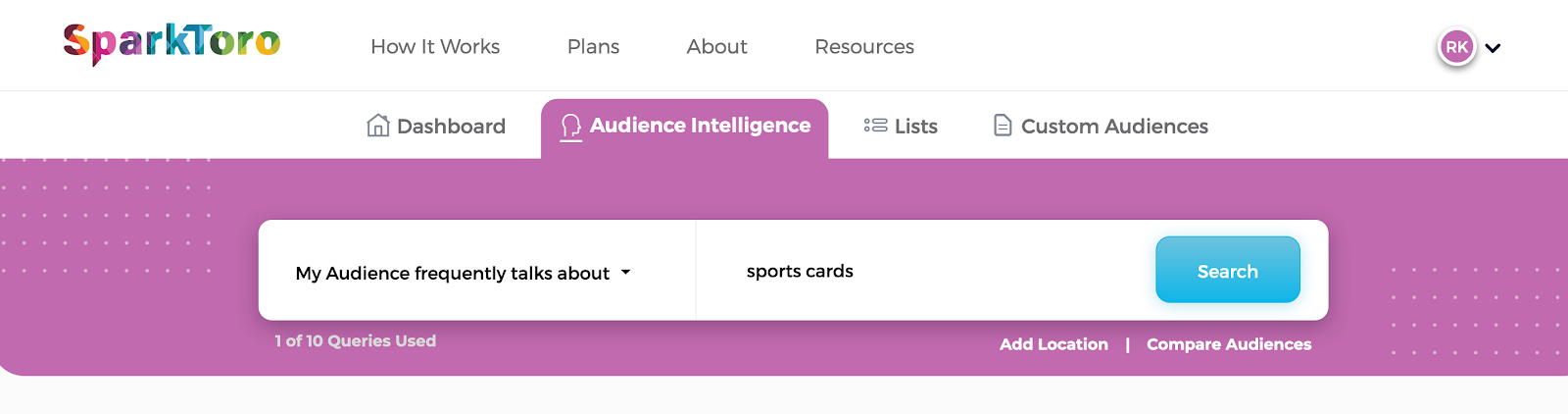Click the Custom Audiences document icon
The height and width of the screenshot is (414, 1568).
1003,126
